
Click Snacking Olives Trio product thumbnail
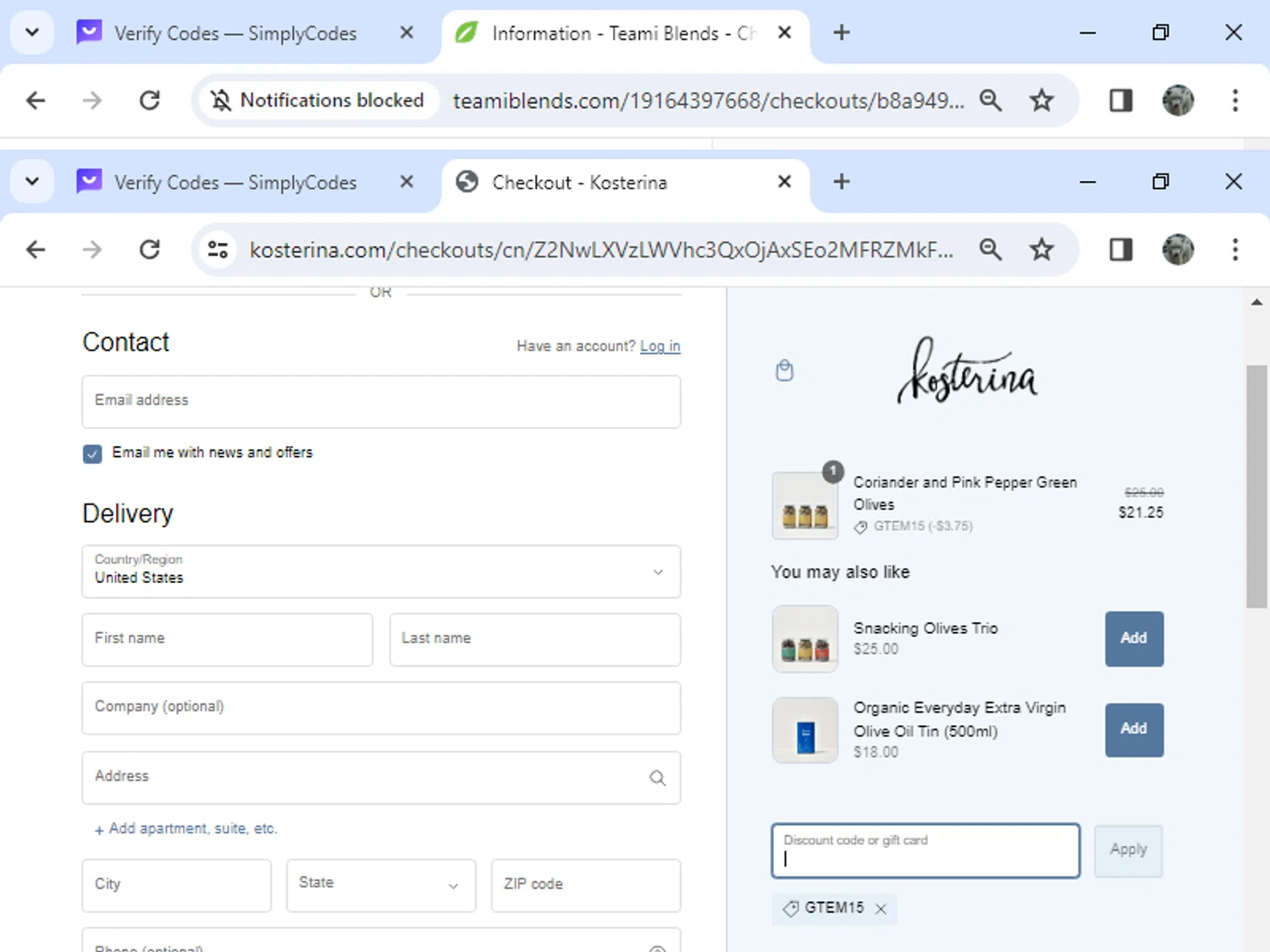[x=805, y=639]
